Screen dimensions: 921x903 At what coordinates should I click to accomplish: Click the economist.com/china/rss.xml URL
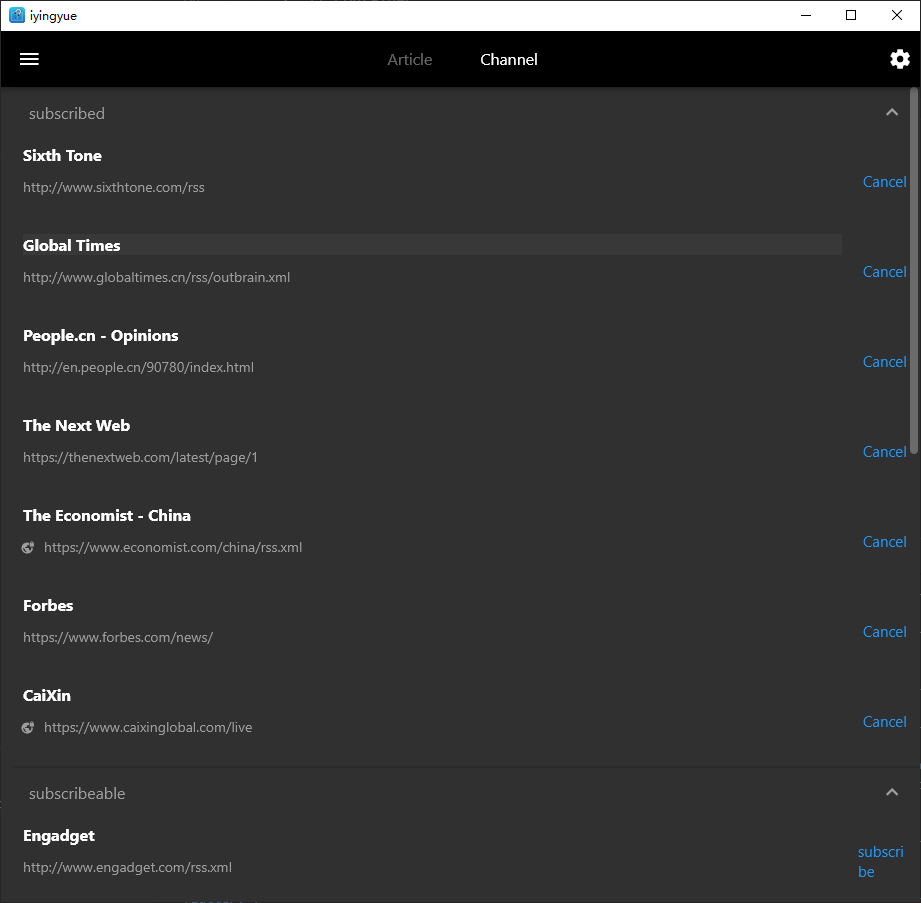(173, 547)
